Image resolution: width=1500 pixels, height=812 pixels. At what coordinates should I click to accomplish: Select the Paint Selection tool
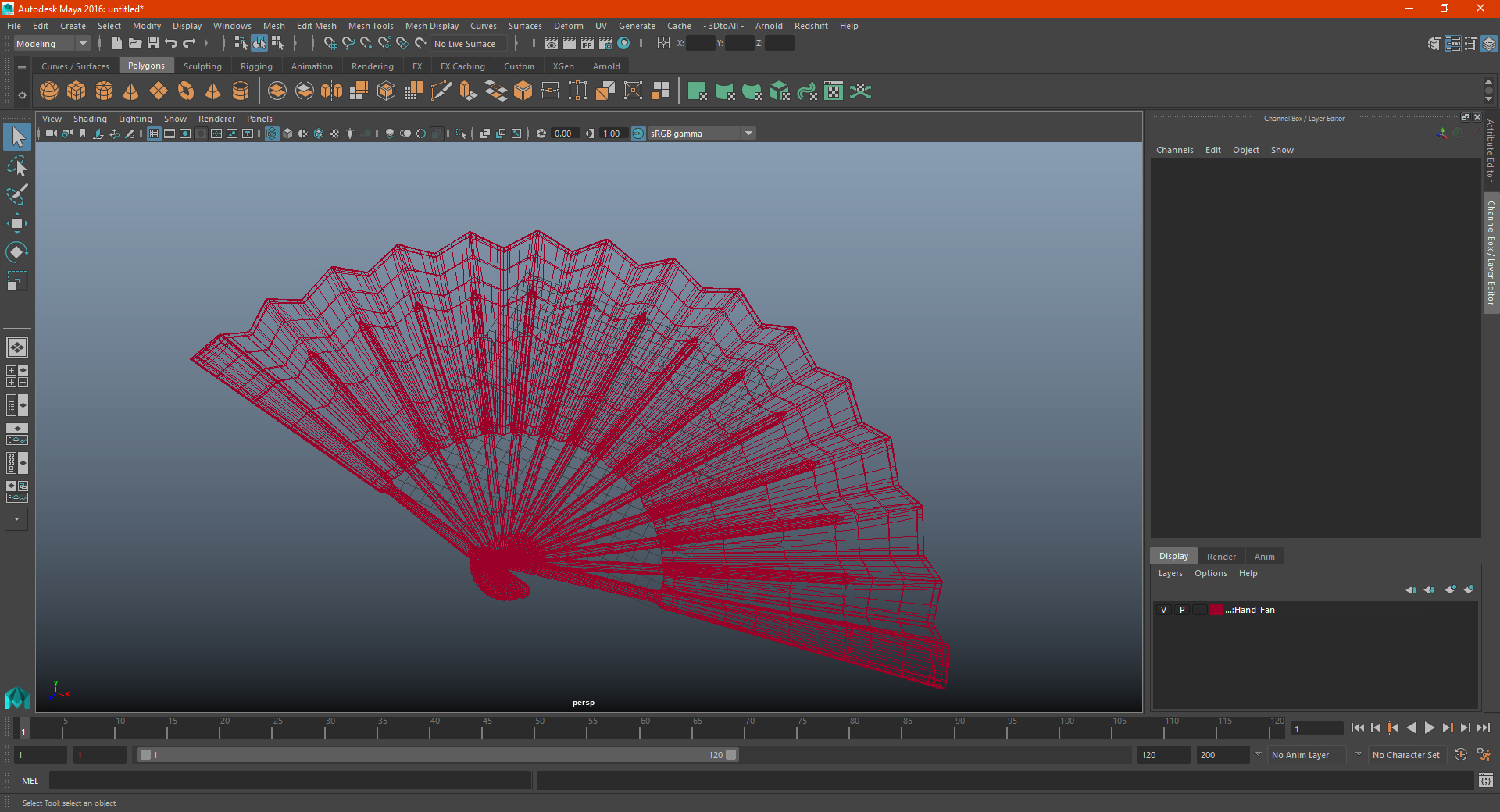(x=17, y=194)
